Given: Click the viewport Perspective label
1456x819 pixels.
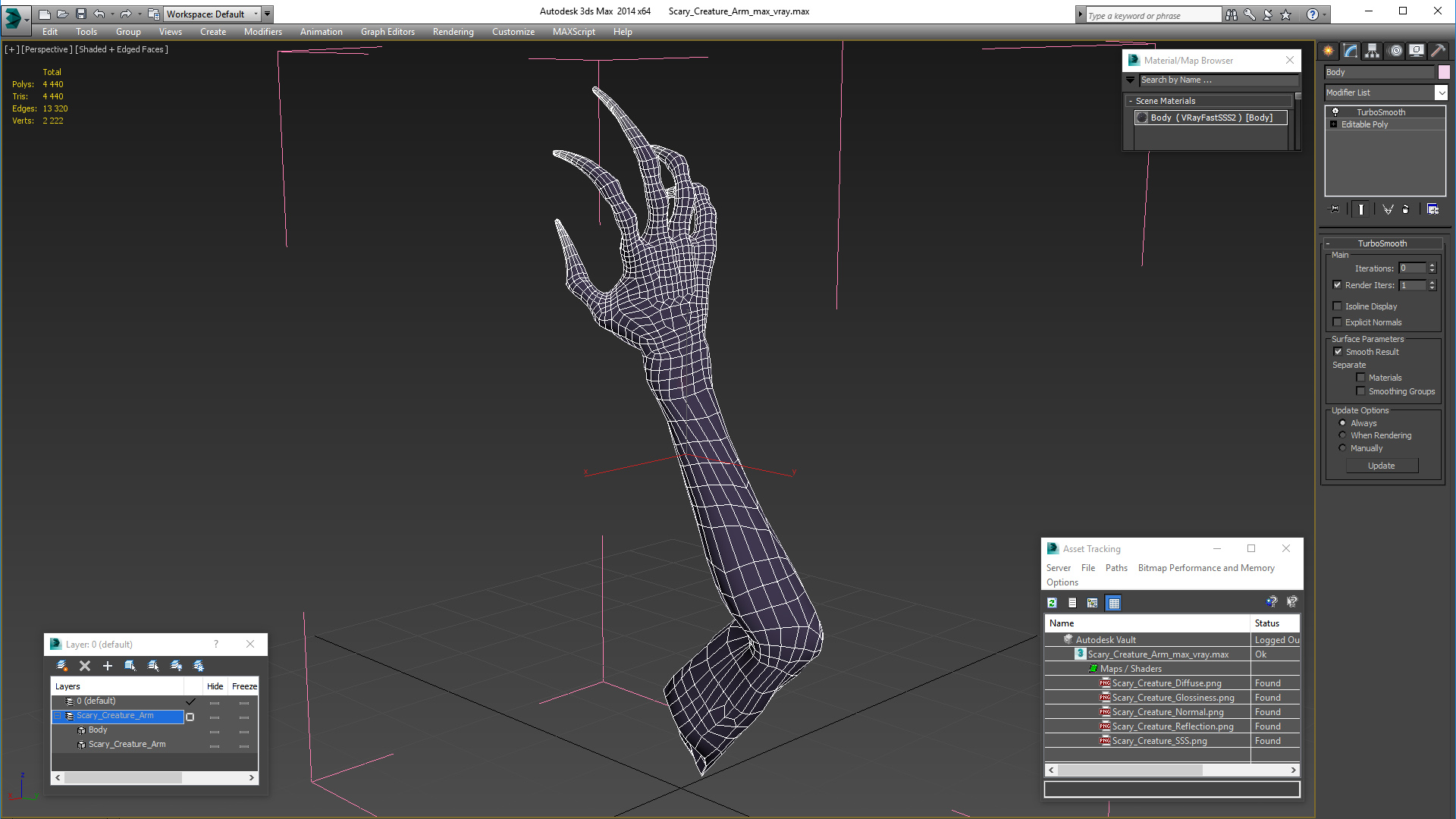Looking at the screenshot, I should 47,49.
